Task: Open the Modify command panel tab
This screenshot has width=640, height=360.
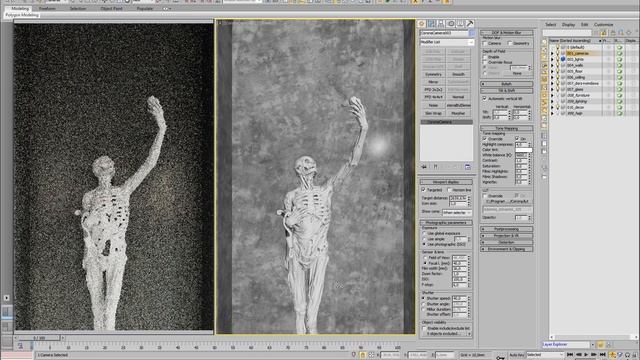Action: [x=431, y=24]
